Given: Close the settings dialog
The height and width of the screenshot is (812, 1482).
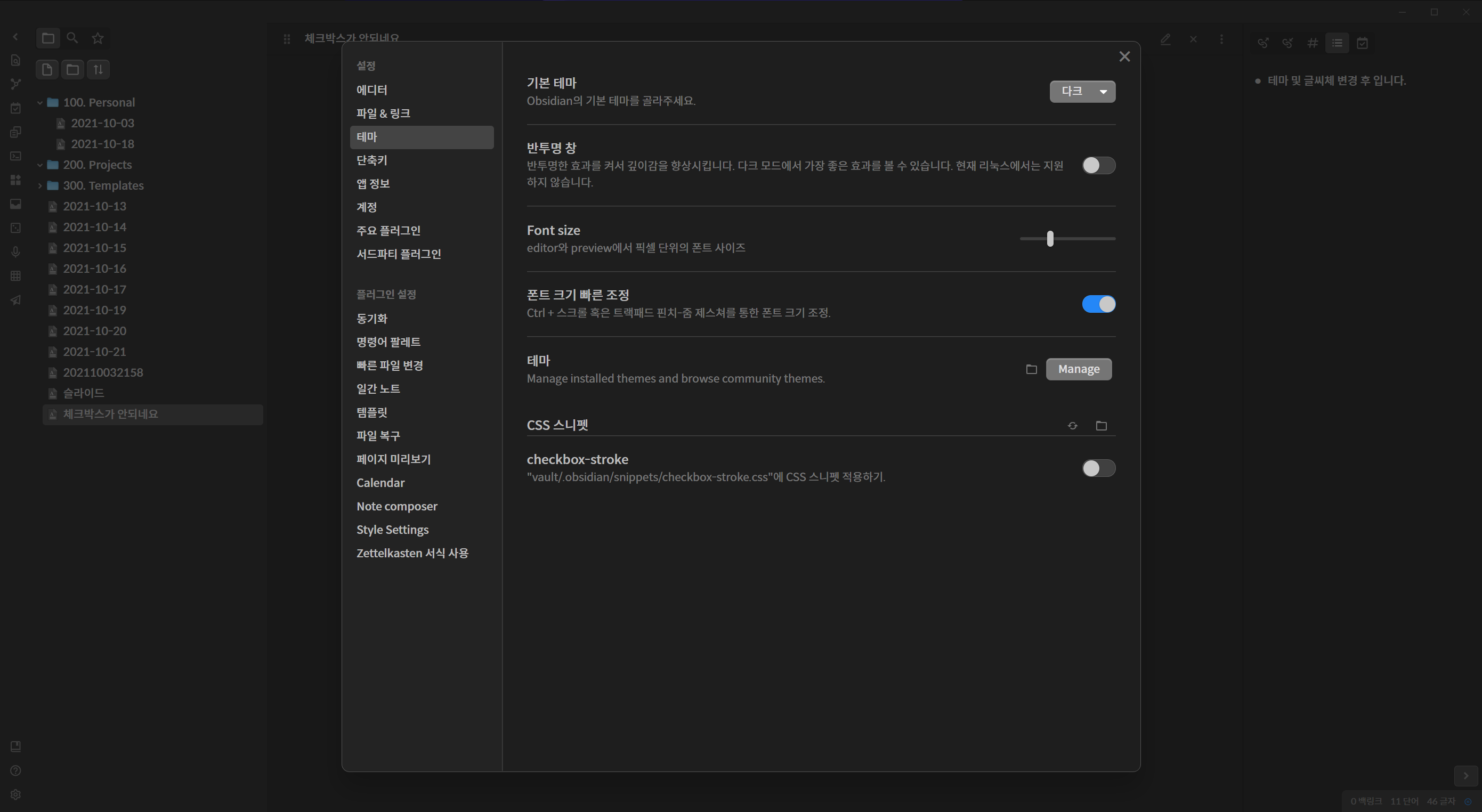Looking at the screenshot, I should pyautogui.click(x=1124, y=56).
